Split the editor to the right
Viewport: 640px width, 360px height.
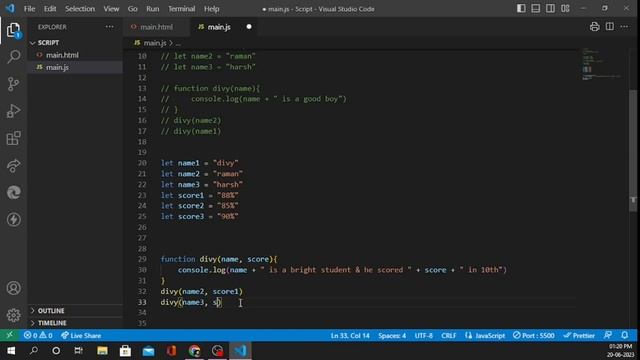pyautogui.click(x=609, y=27)
